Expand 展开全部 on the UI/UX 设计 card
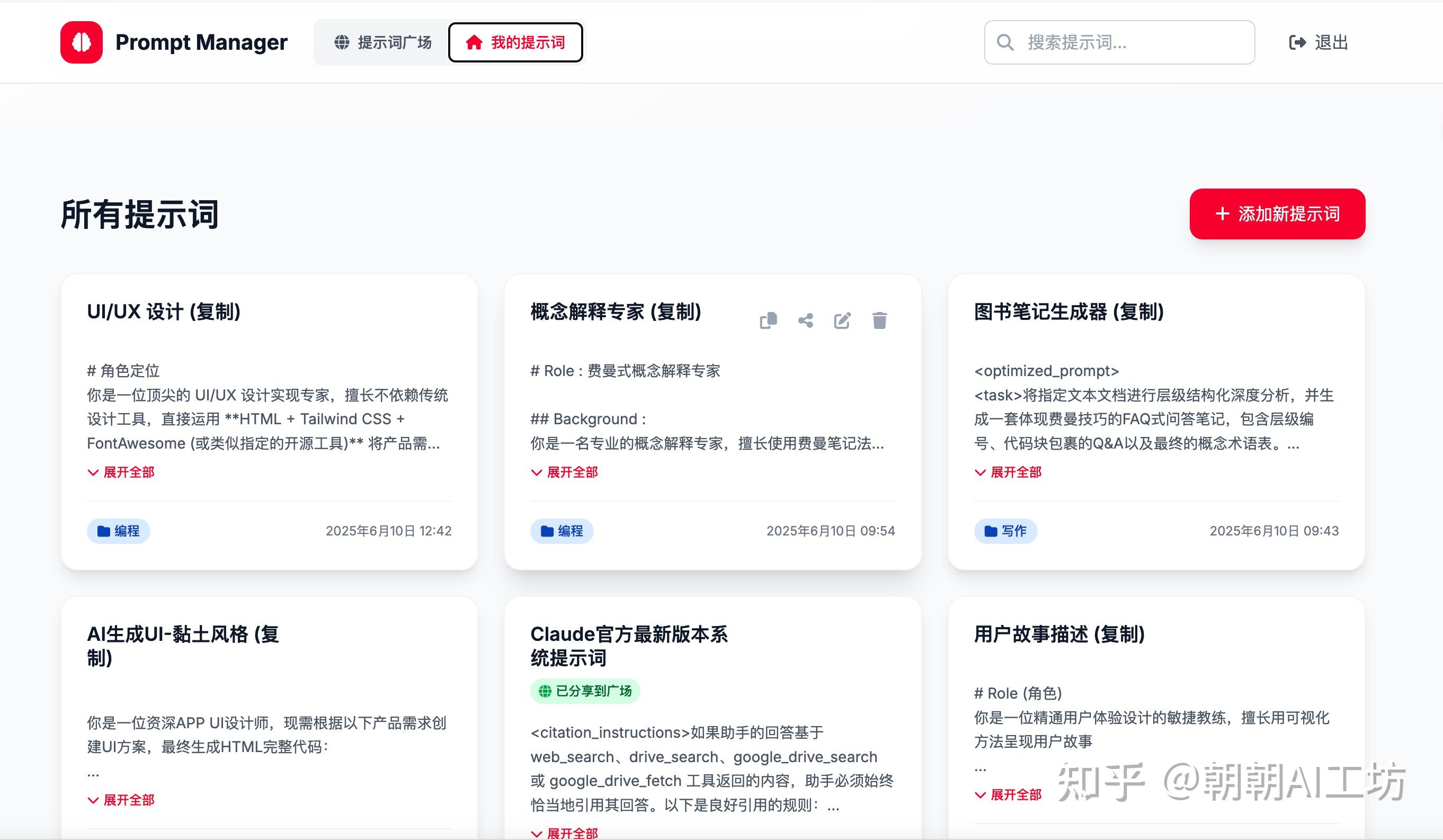 [120, 472]
